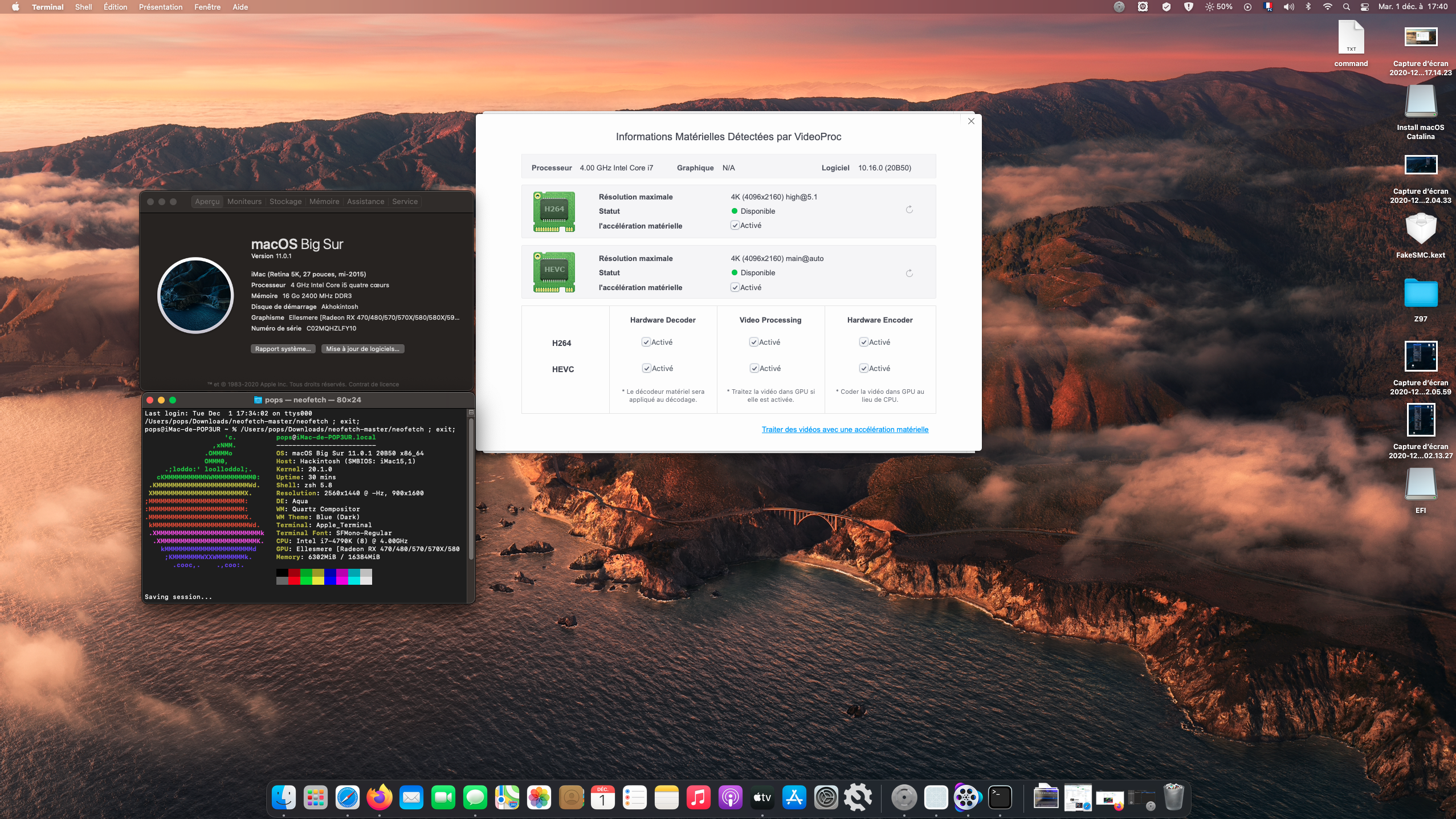
Task: Open the Z97 folder on desktop
Action: (1420, 294)
